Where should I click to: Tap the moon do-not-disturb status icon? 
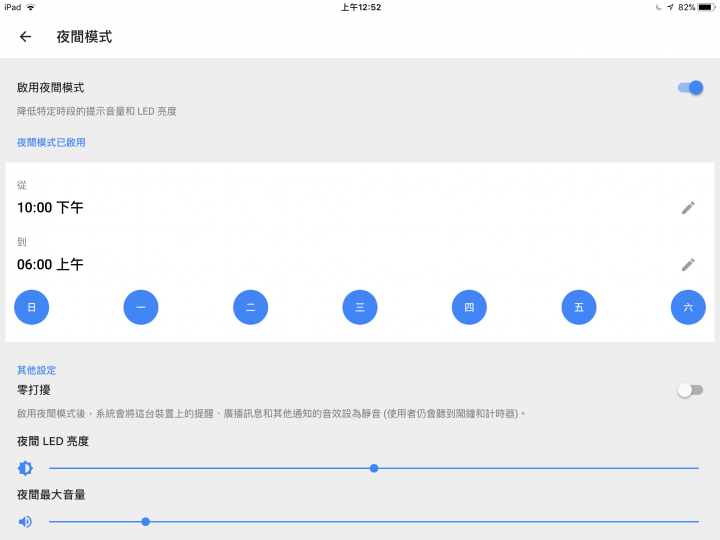coord(659,7)
